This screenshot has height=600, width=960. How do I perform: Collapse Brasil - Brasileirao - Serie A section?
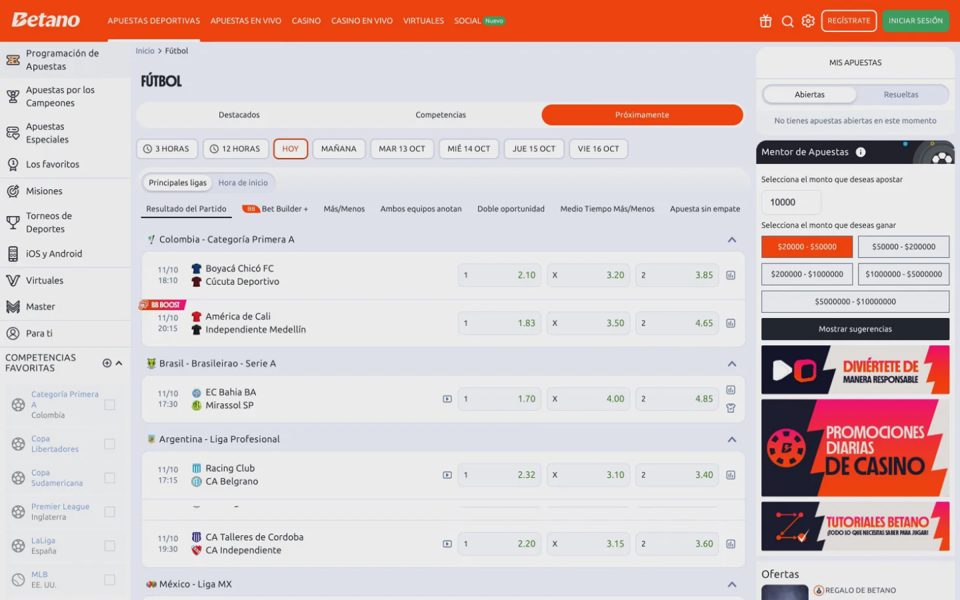click(732, 364)
